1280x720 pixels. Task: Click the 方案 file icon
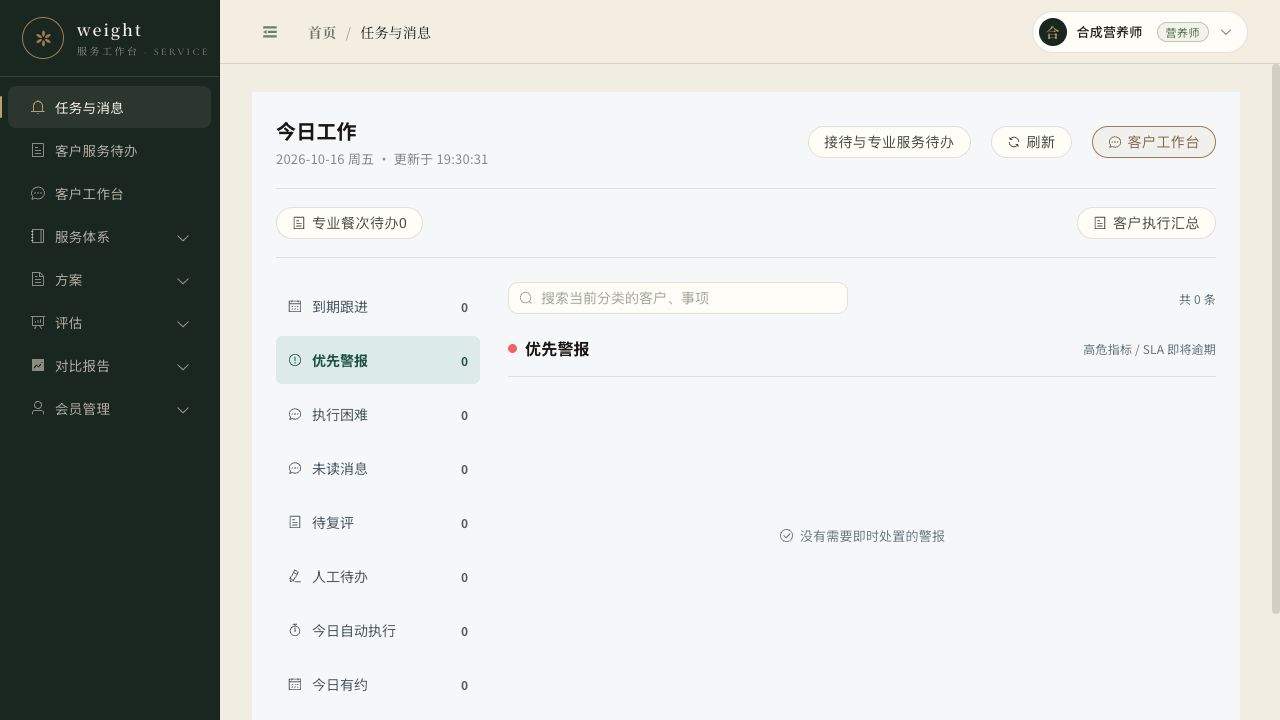click(x=38, y=279)
